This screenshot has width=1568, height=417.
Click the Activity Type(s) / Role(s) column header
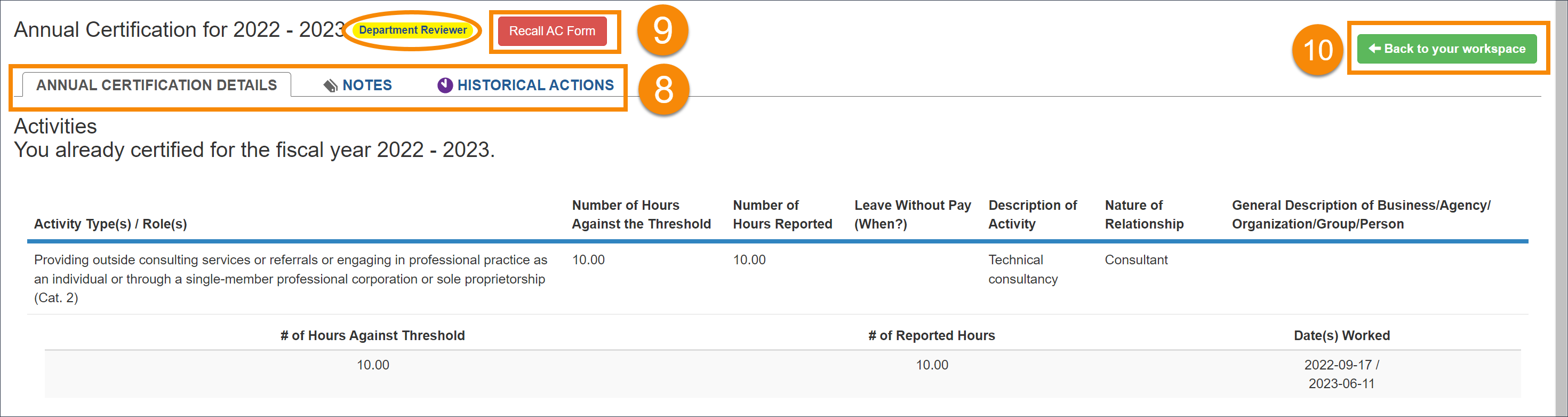pyautogui.click(x=110, y=224)
